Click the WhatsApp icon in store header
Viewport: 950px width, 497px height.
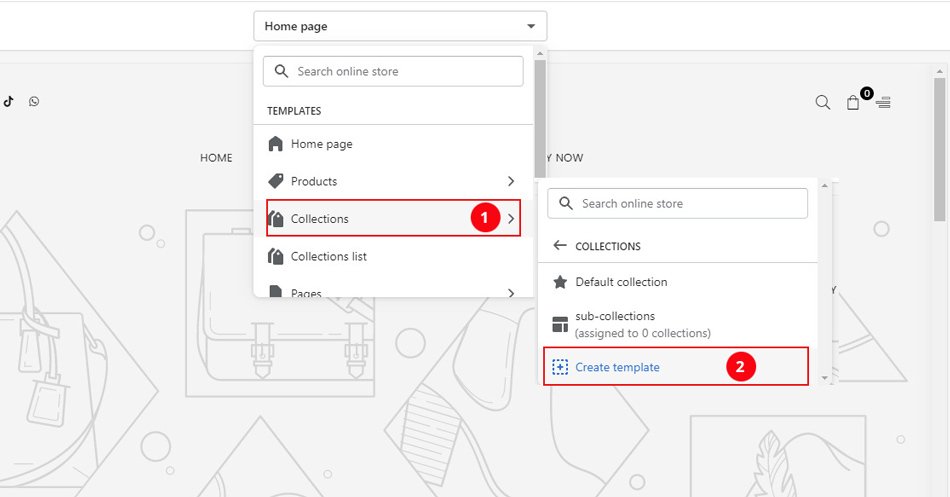tap(34, 101)
